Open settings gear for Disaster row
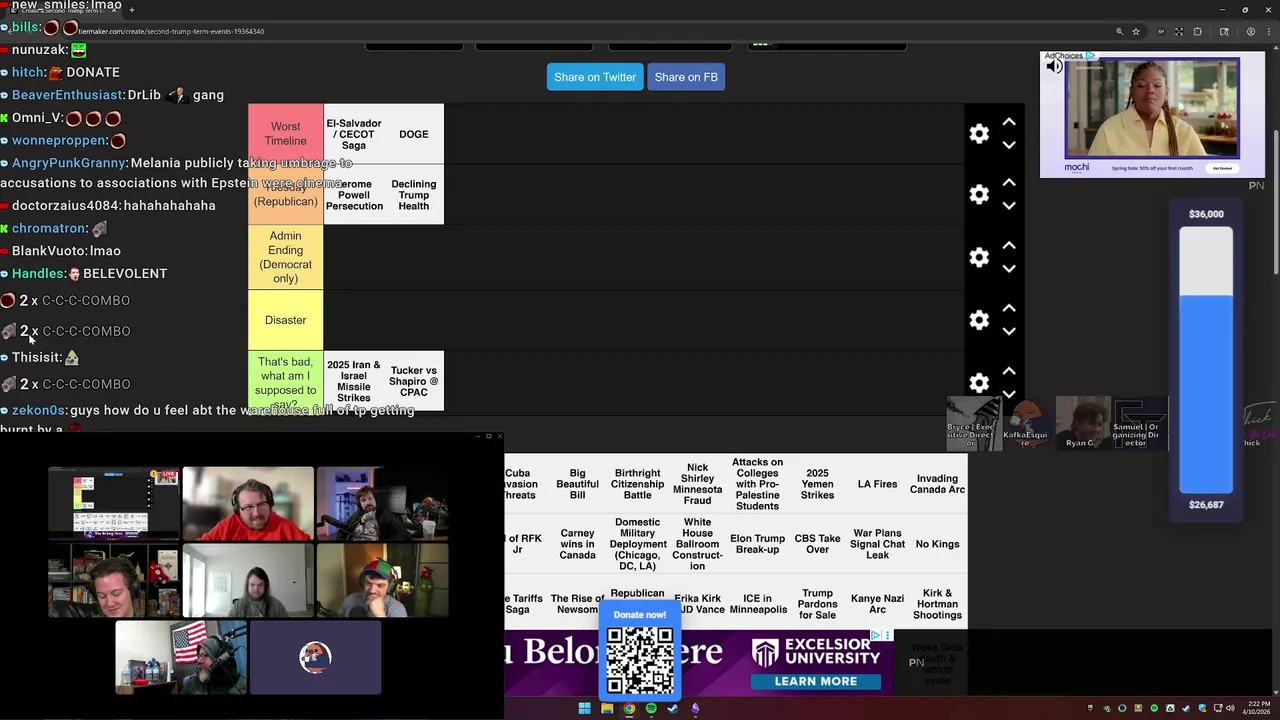Screen dimensions: 1280x720 click(x=979, y=320)
